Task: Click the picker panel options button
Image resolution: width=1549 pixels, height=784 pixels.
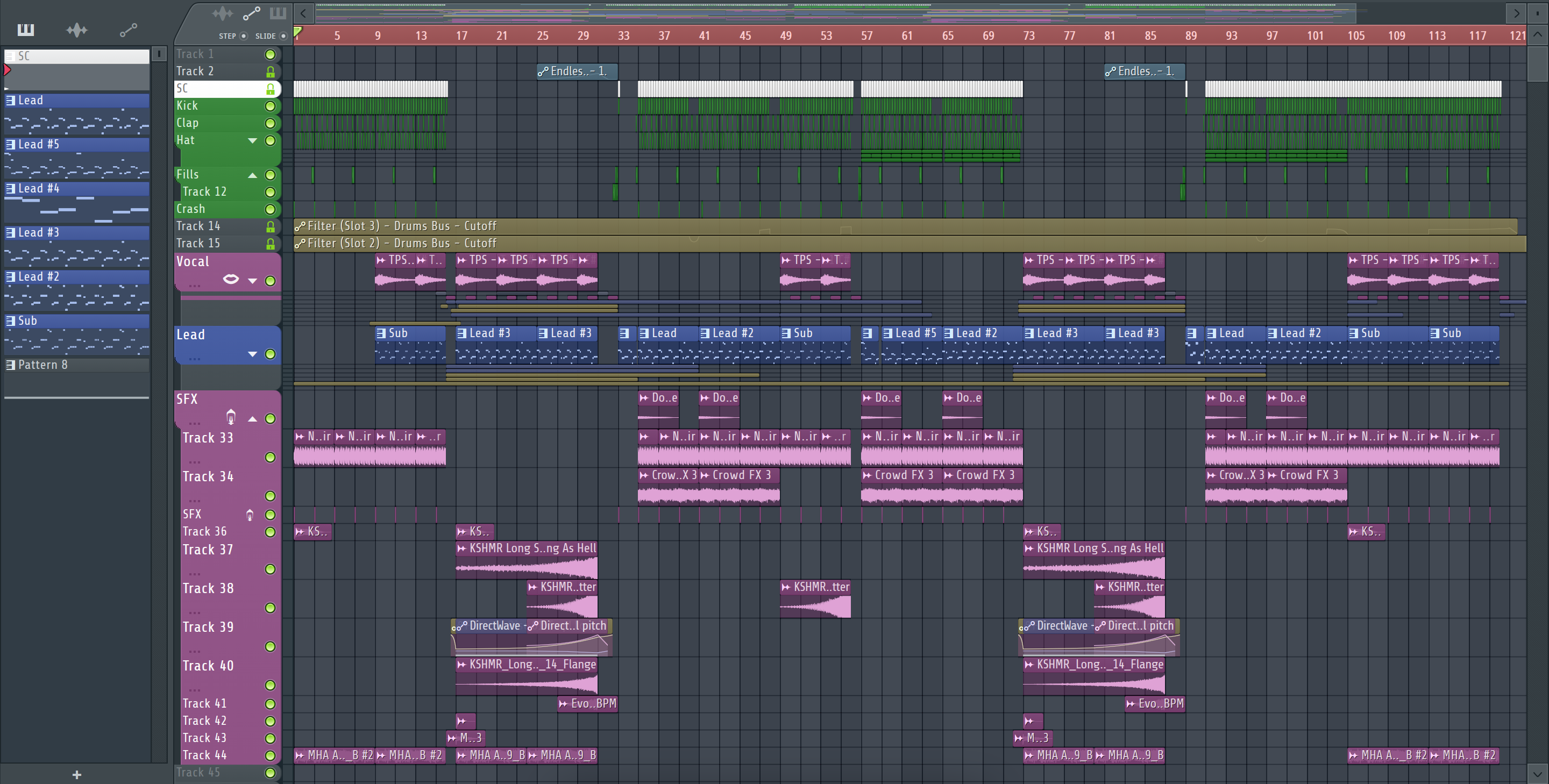Action: tap(159, 54)
